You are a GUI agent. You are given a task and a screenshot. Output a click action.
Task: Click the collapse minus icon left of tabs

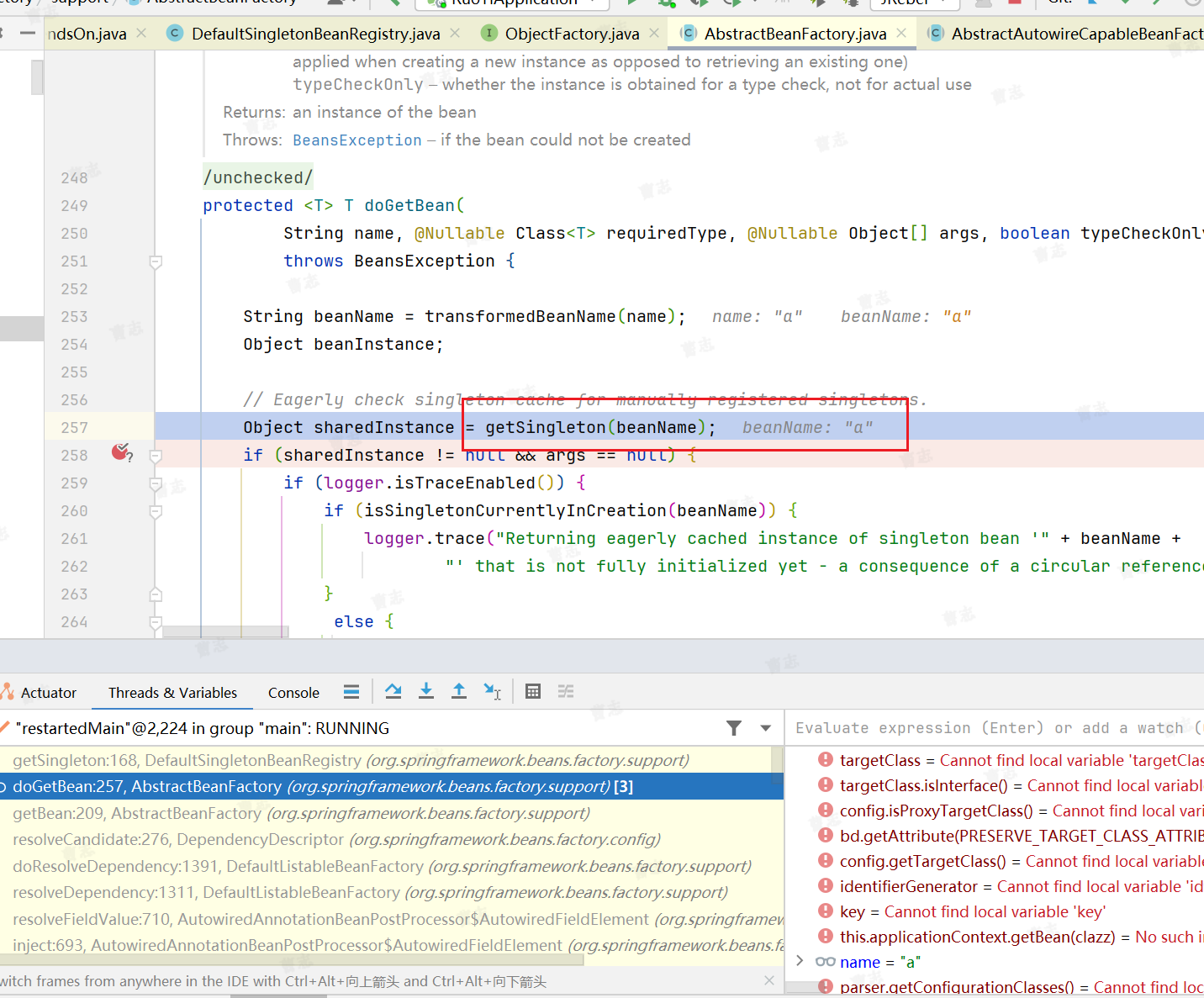[28, 33]
